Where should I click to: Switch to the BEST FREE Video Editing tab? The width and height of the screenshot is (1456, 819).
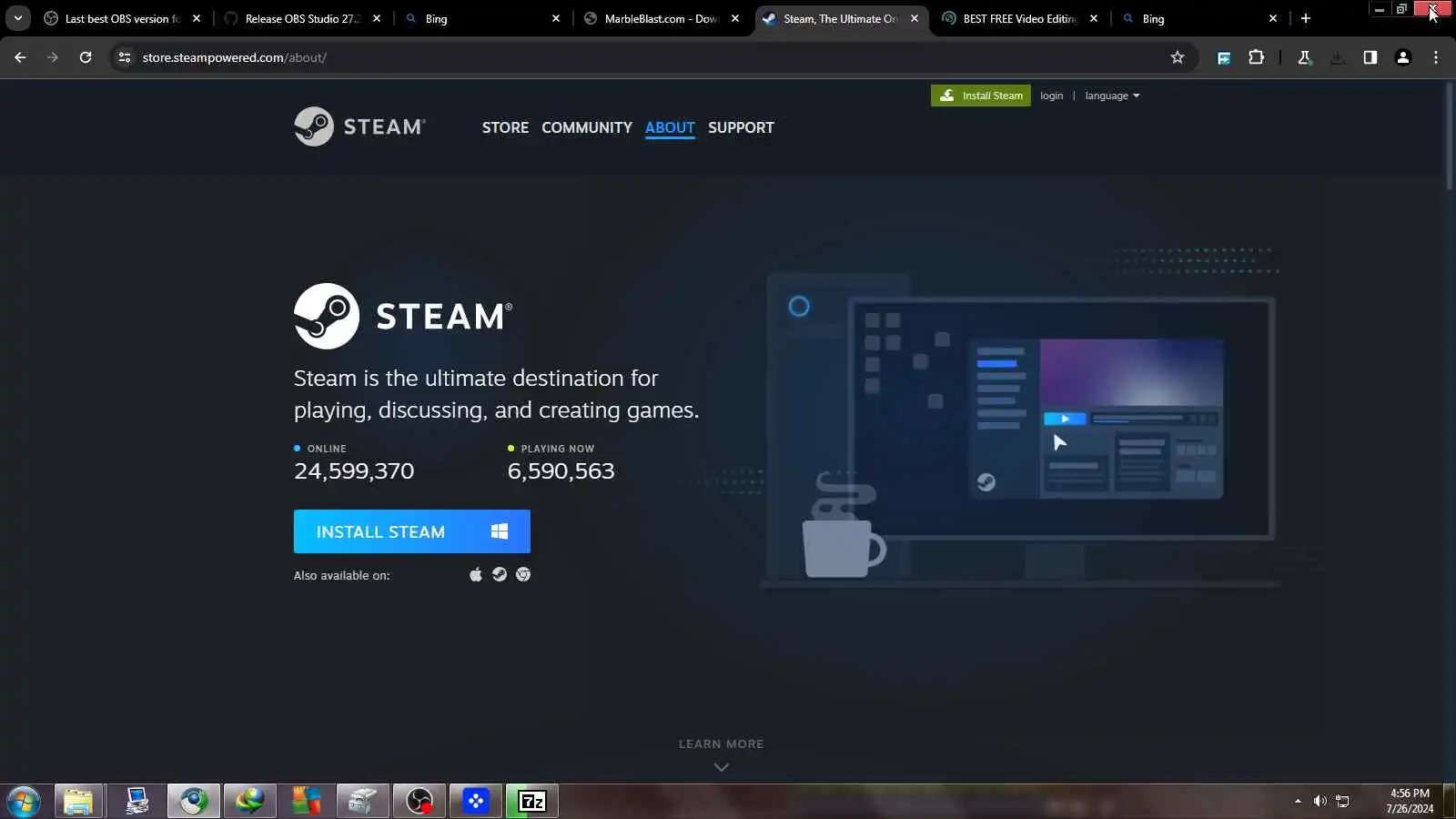click(1019, 18)
